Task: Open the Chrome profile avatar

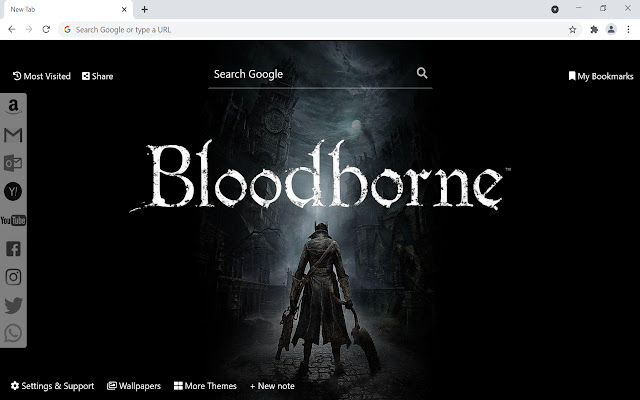Action: [611, 29]
